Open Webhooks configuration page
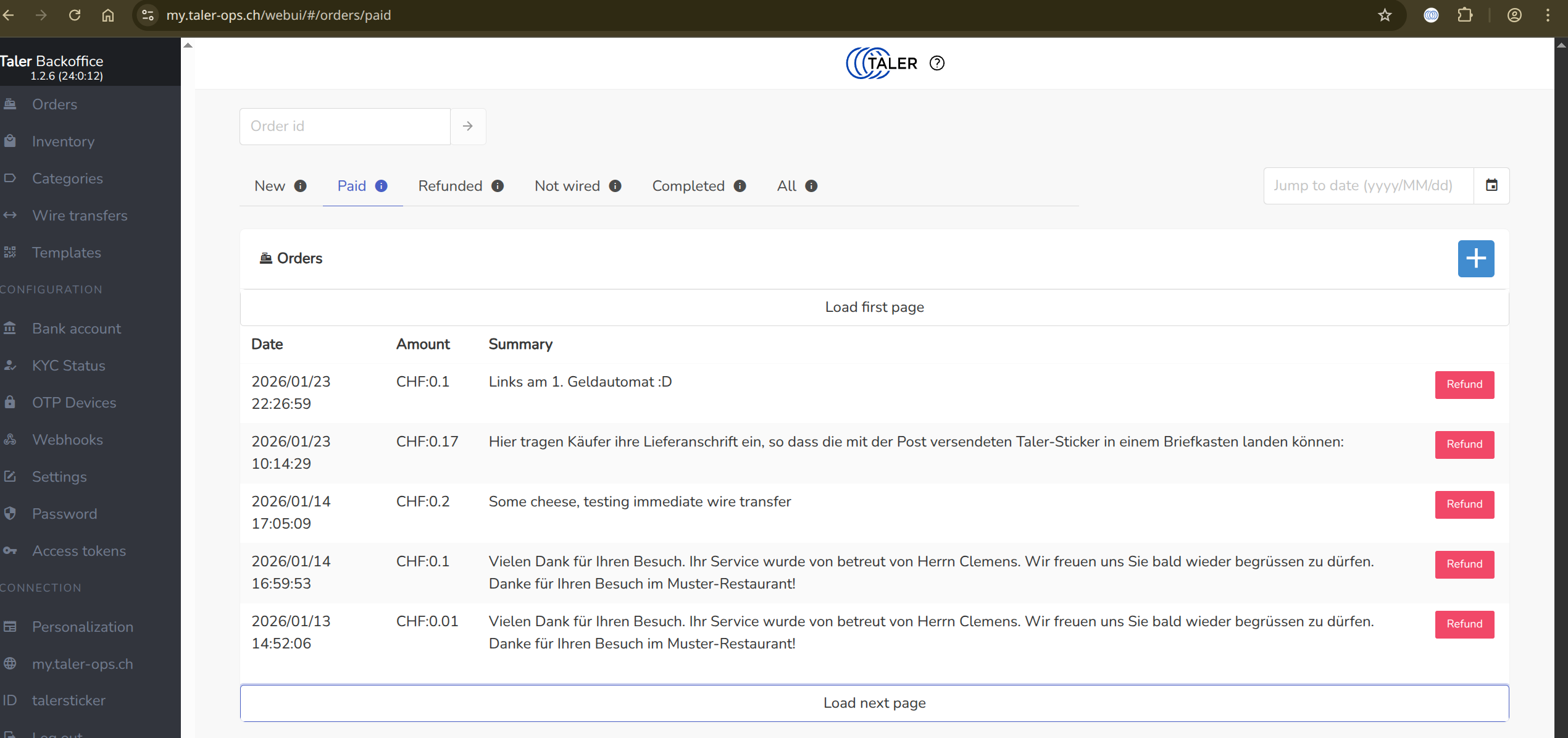The height and width of the screenshot is (738, 1568). pyautogui.click(x=67, y=440)
